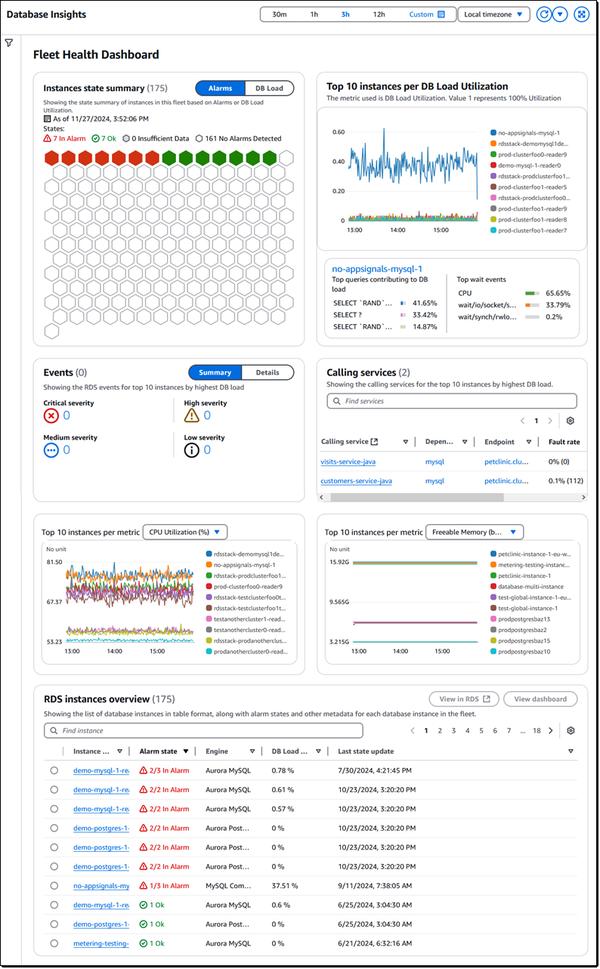The image size is (600, 969).
Task: Select radio for demo-postgres row with 1 Ok
Action: pos(54,924)
